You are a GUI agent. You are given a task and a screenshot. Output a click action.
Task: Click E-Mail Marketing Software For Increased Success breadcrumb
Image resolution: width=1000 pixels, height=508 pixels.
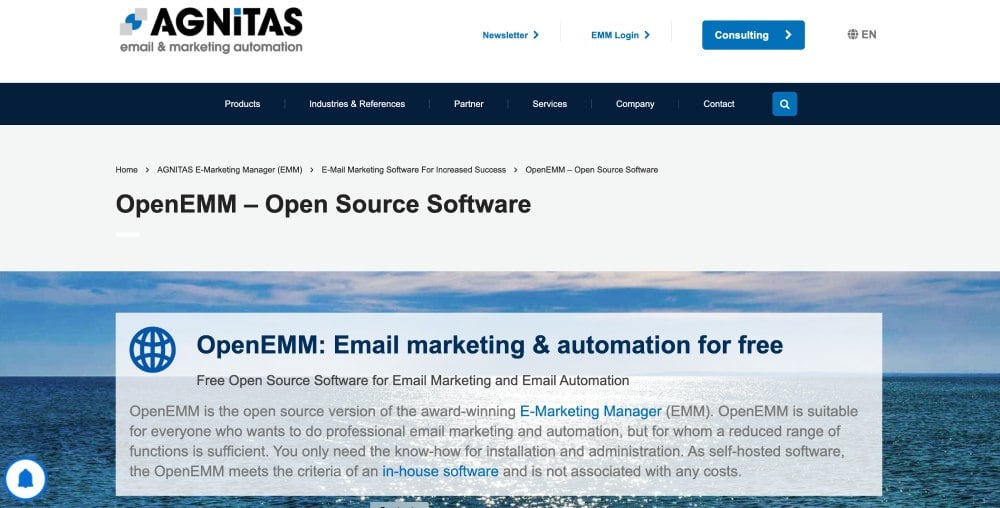click(413, 170)
